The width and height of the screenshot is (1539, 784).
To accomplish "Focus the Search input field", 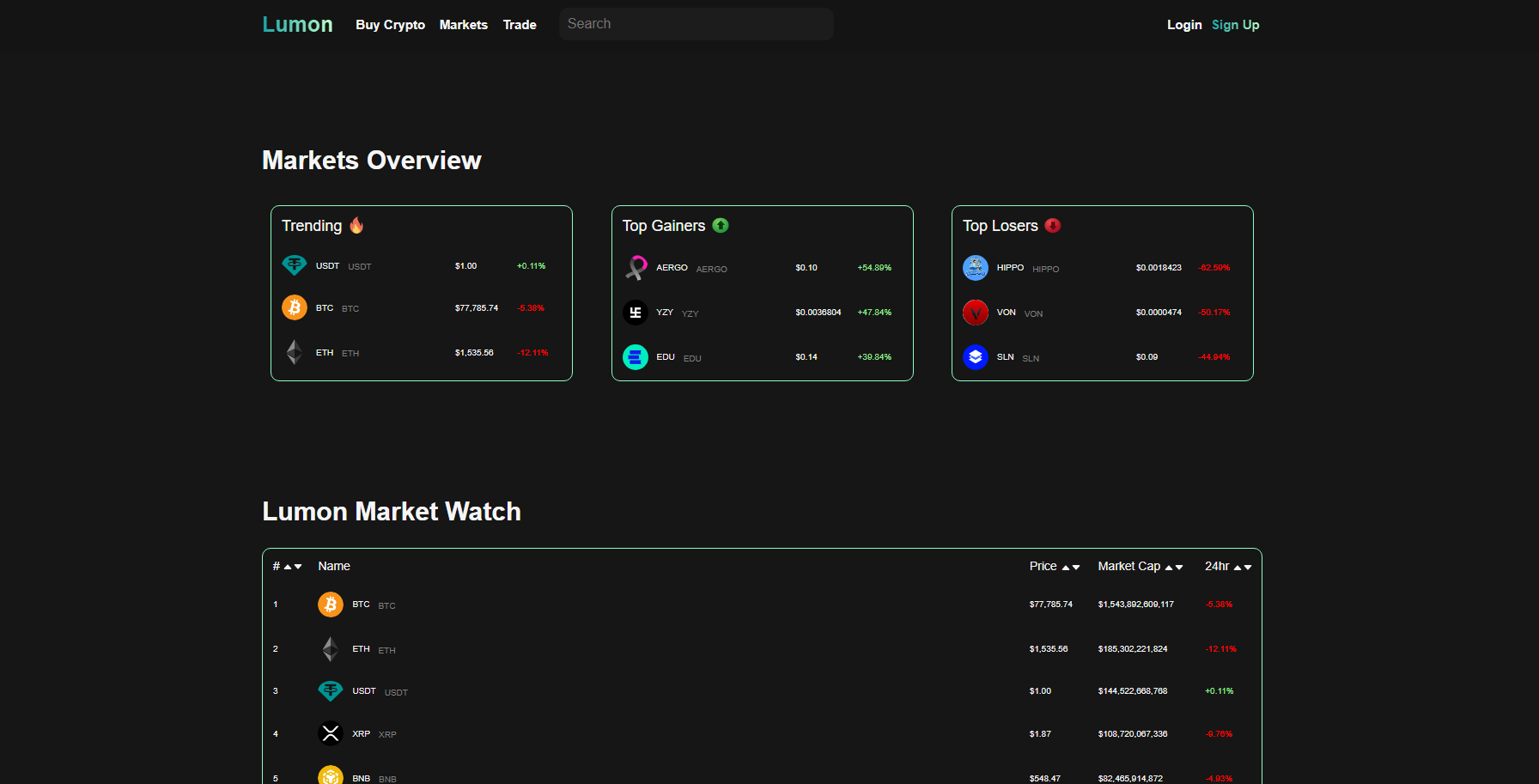I will (x=696, y=24).
